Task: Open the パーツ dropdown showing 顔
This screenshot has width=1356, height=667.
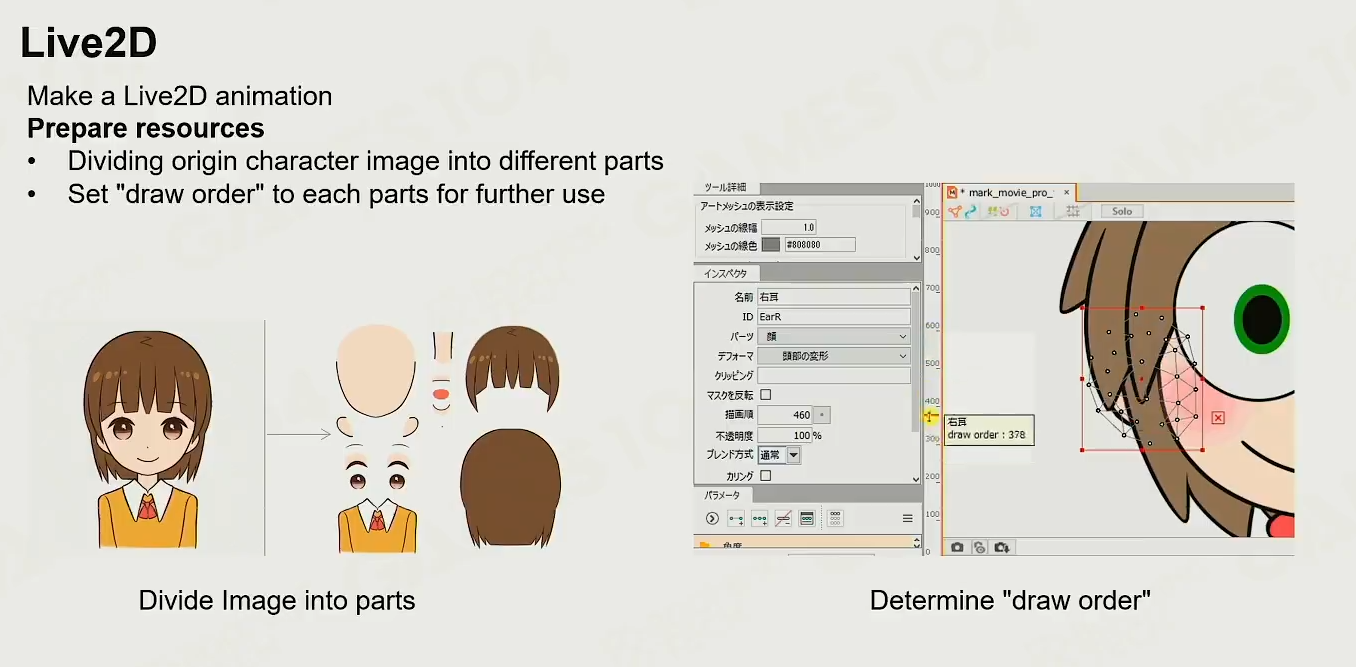Action: click(x=834, y=336)
